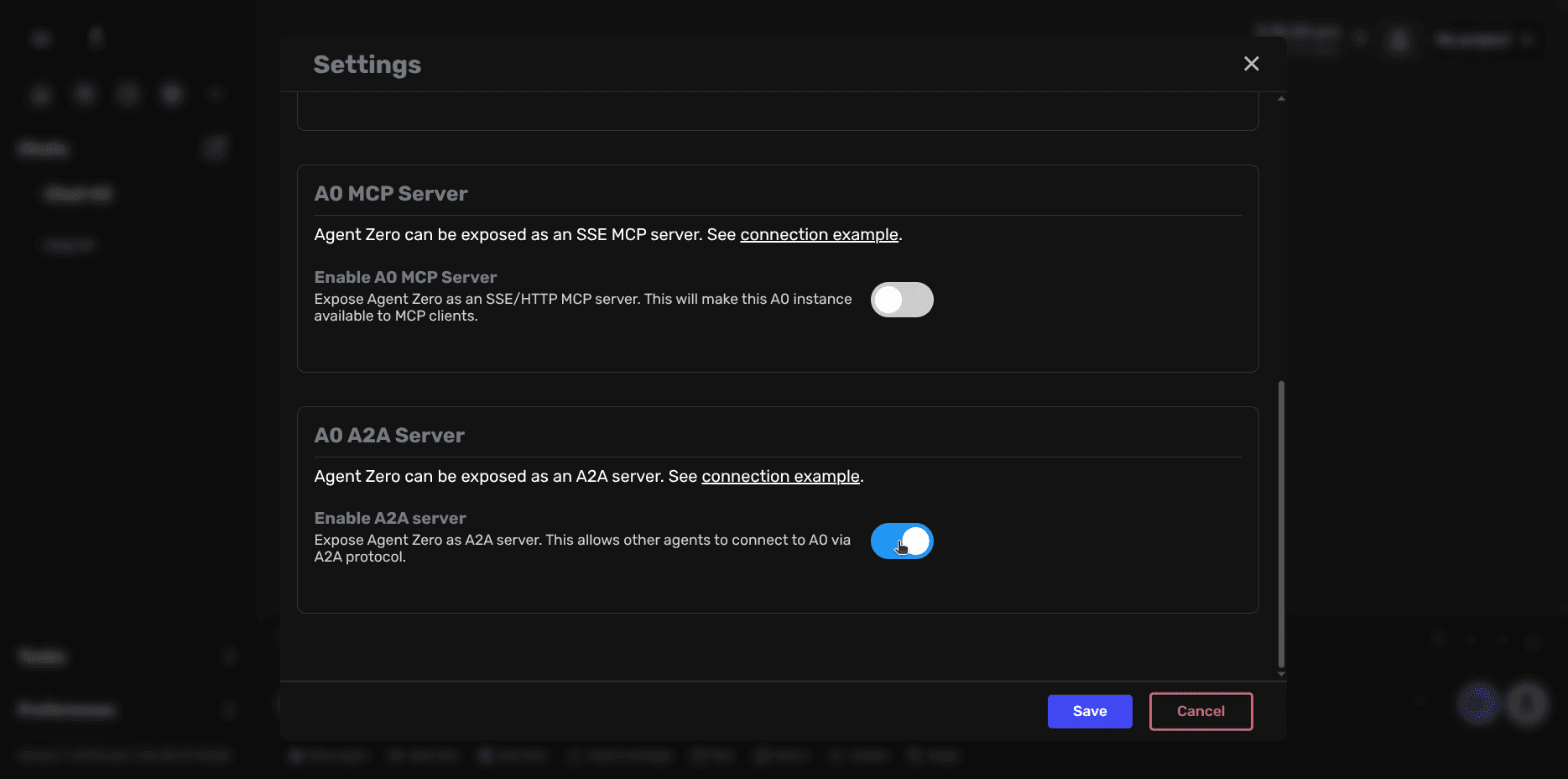The width and height of the screenshot is (1568, 779).
Task: Expand the Tasks section in the sidebar
Action: point(230,656)
